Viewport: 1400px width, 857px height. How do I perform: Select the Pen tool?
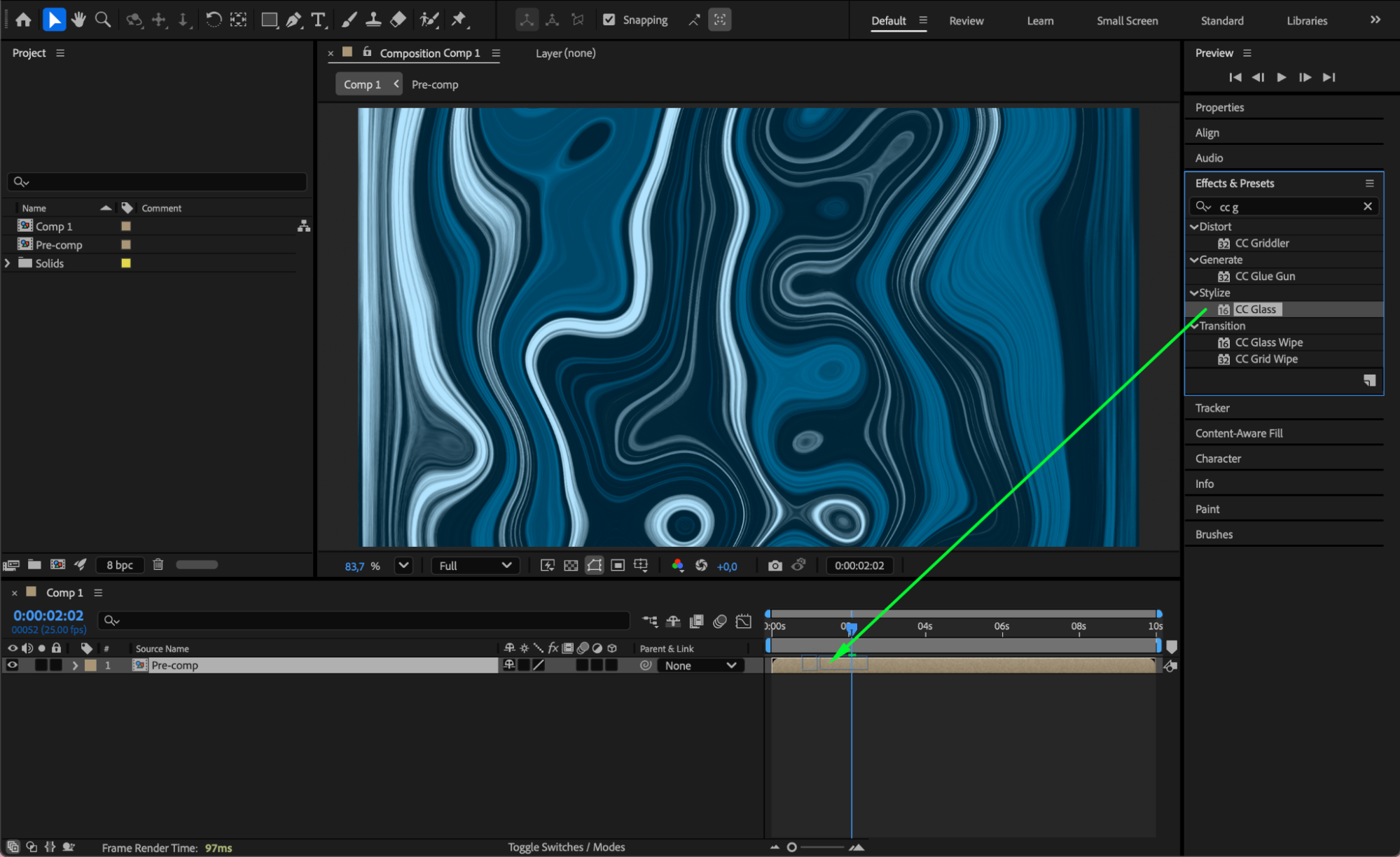293,20
